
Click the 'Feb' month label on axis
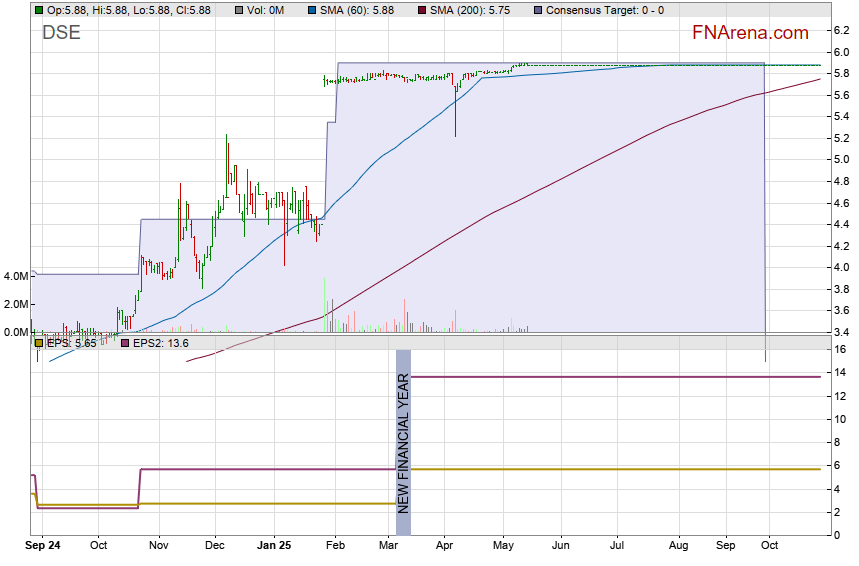[x=336, y=546]
